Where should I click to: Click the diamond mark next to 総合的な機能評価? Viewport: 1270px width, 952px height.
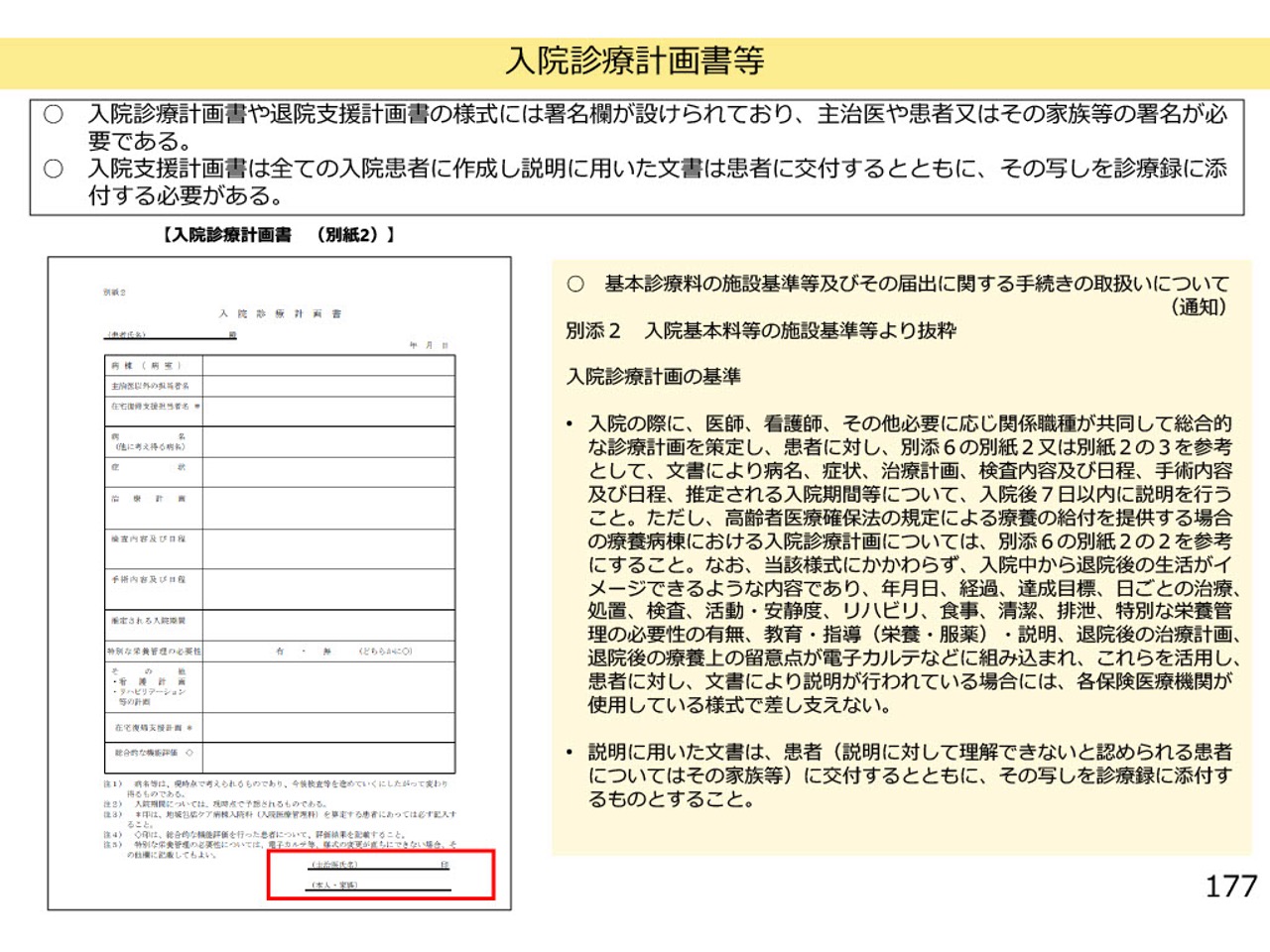tap(190, 754)
